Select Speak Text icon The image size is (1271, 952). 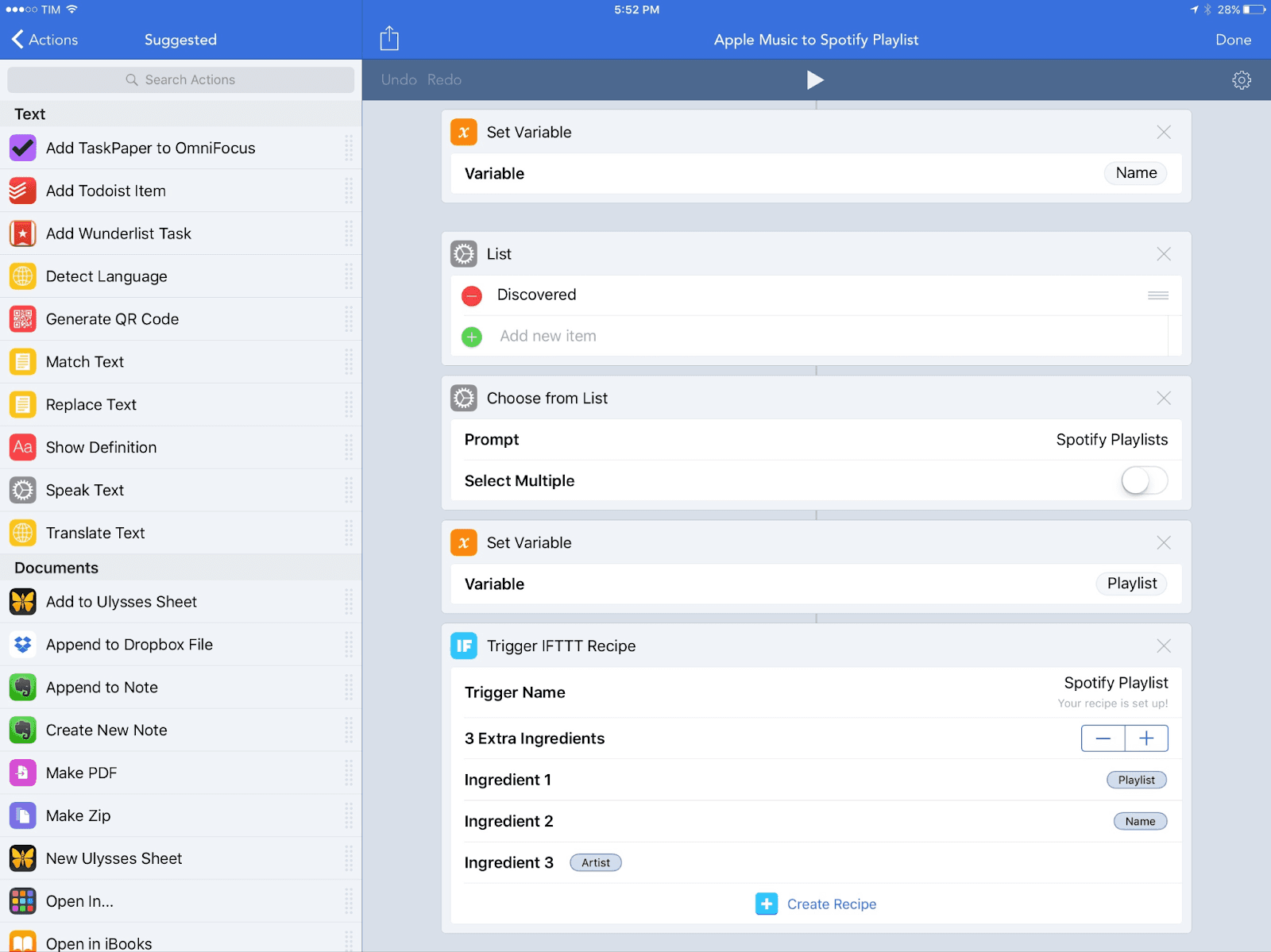pyautogui.click(x=23, y=490)
